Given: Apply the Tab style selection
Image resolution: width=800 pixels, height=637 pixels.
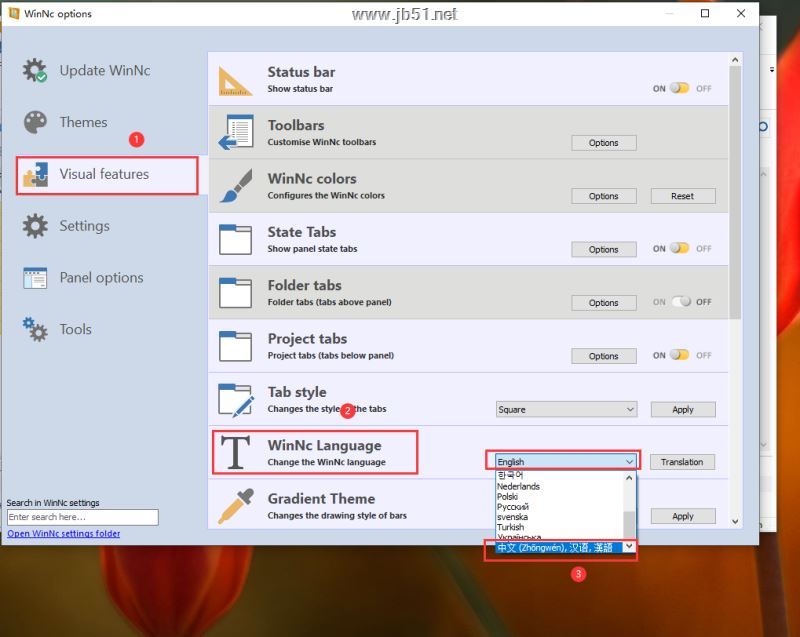Looking at the screenshot, I should (x=683, y=410).
